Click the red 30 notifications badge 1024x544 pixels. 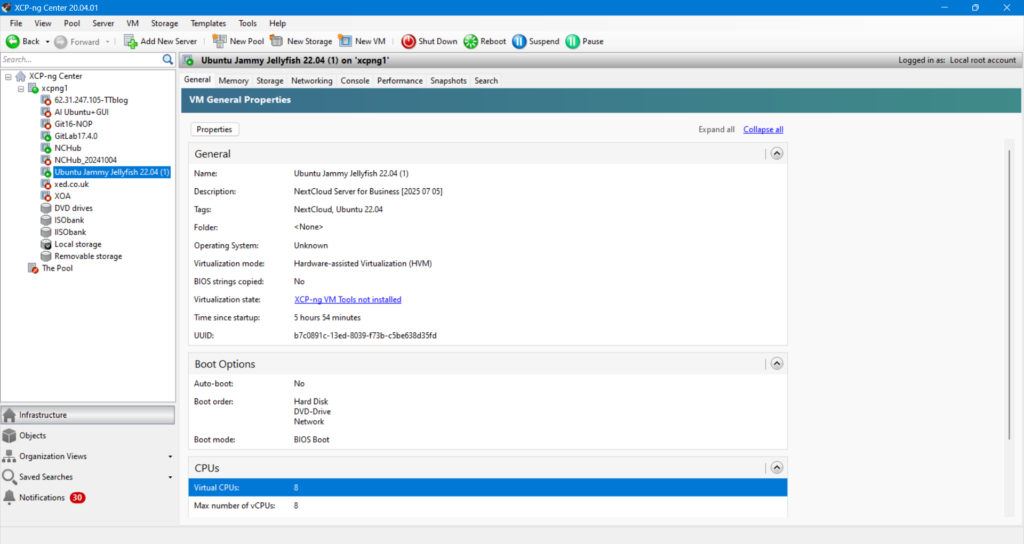(x=77, y=498)
